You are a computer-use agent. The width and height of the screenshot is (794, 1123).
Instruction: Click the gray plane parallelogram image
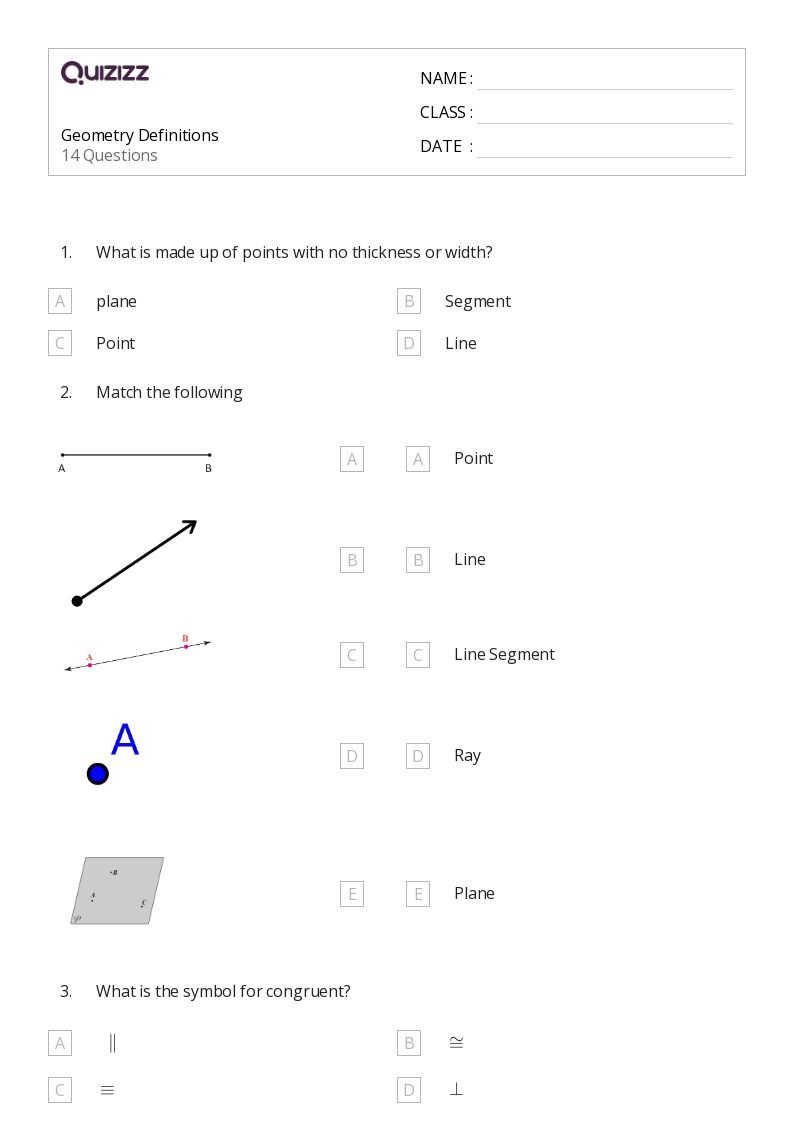coord(117,891)
